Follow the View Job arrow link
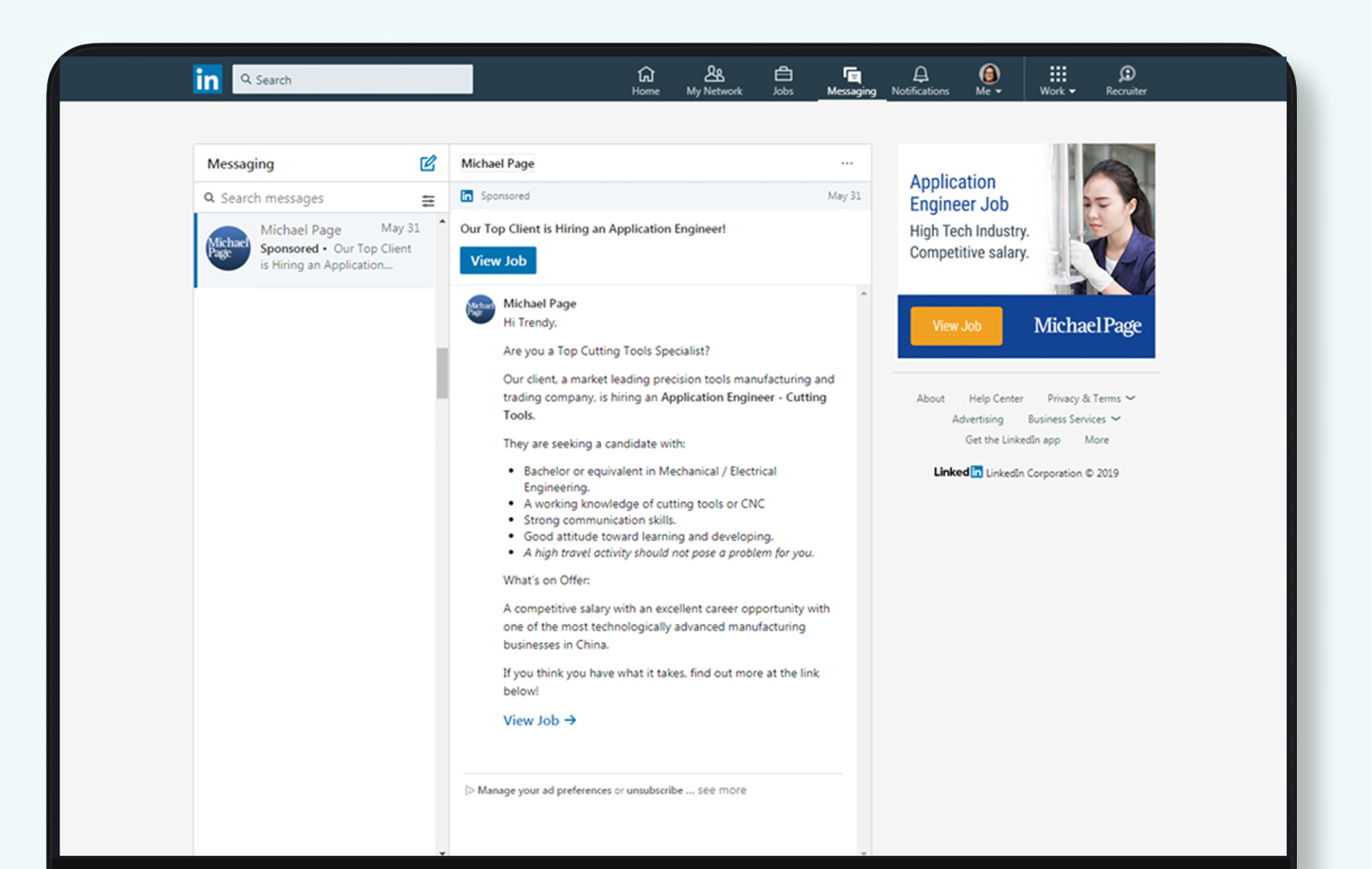Viewport: 1372px width, 869px height. [x=539, y=720]
